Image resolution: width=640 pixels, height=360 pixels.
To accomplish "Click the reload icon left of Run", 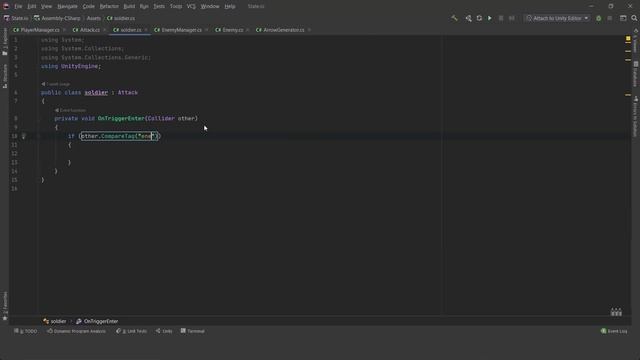I will click(479, 18).
